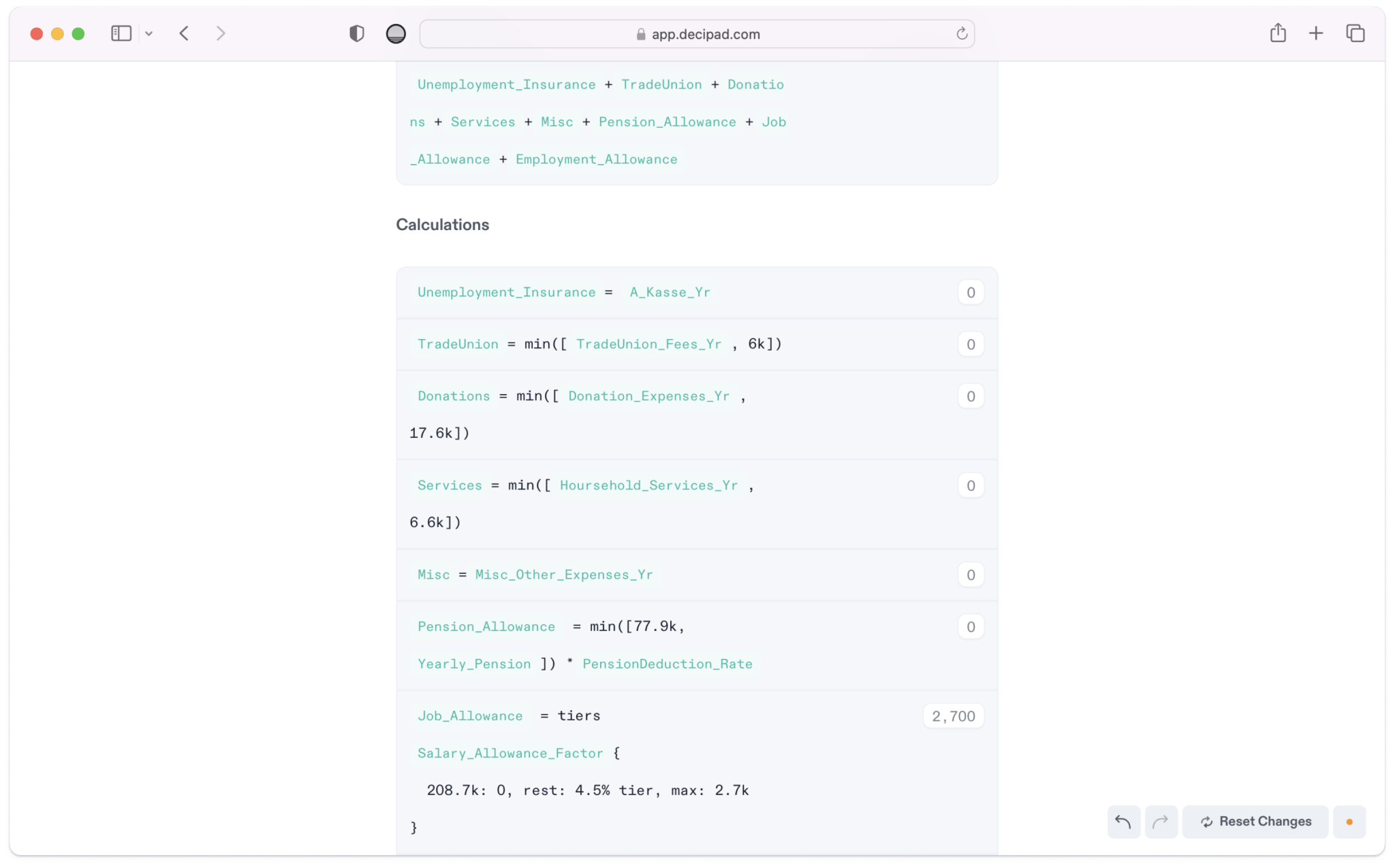Click Employment_Allowance in the top sum formula
Screen dimensions: 1395x868
pos(597,159)
